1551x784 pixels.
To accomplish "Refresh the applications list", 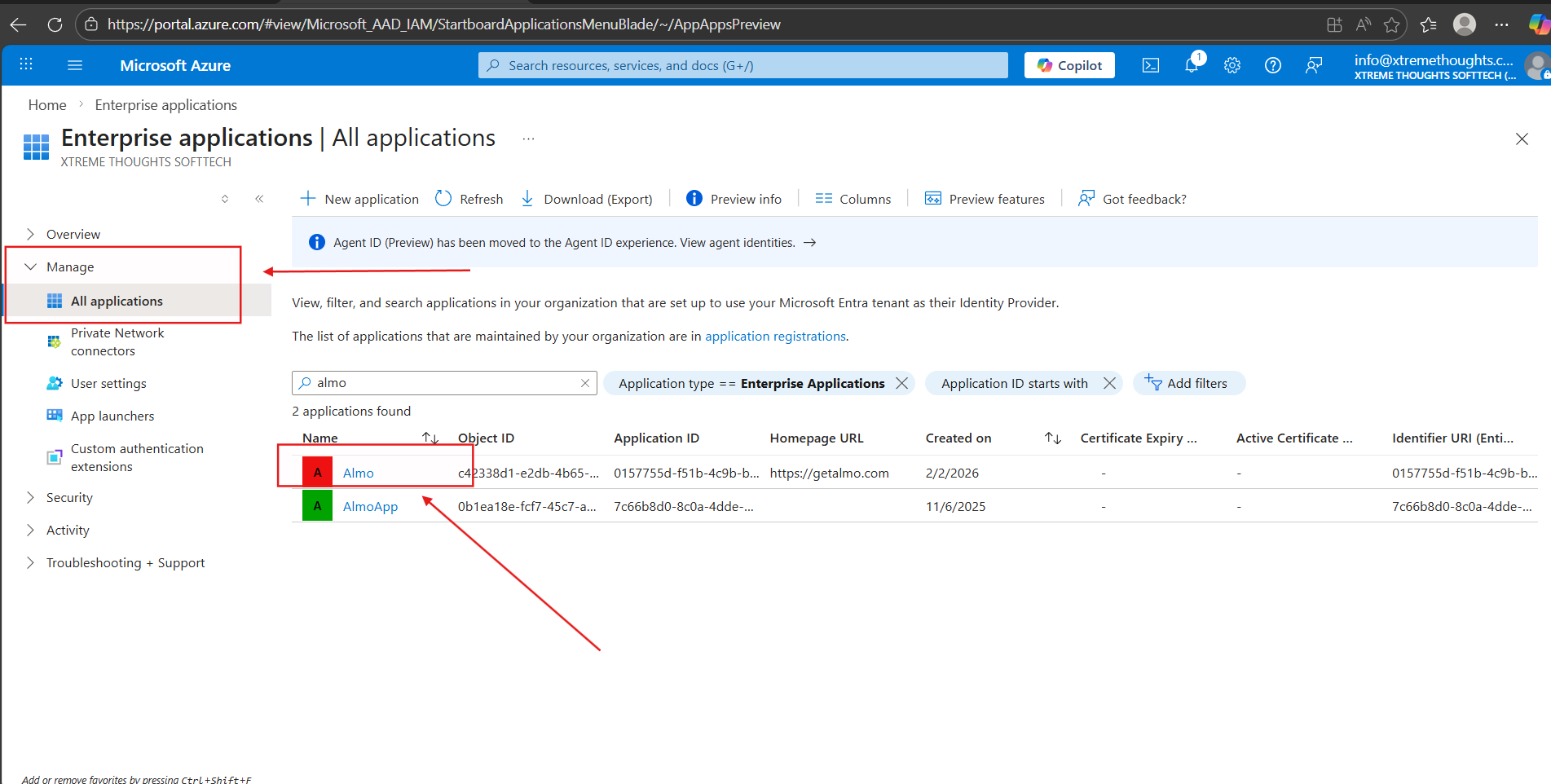I will point(443,198).
